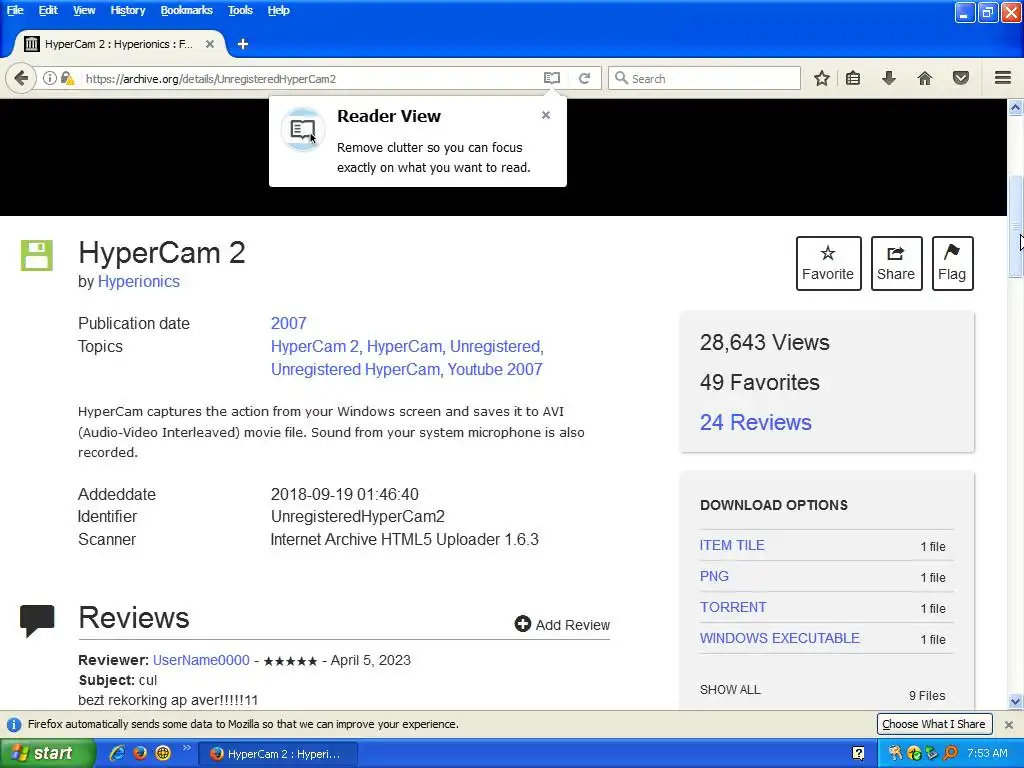
Task: Open the Youtube 2007 topic link
Action: (x=494, y=369)
